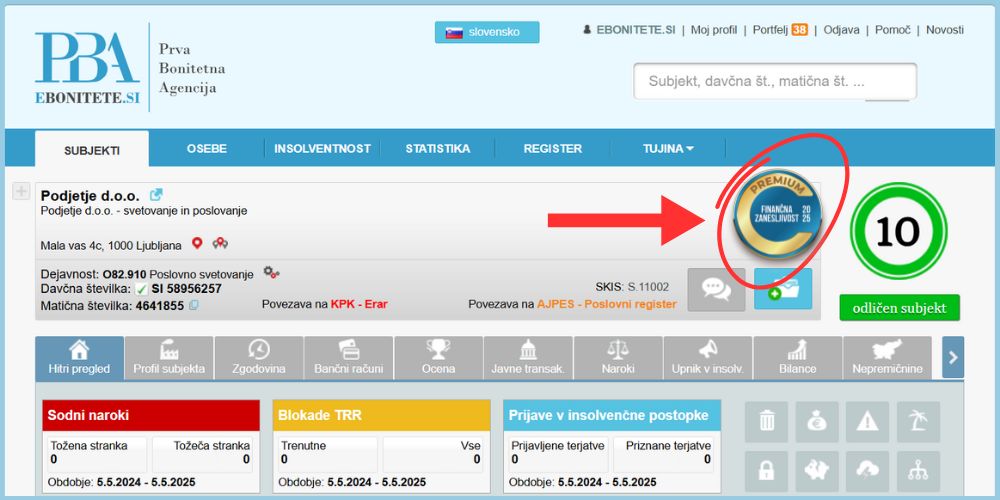Select the Javne transak. tab
The width and height of the screenshot is (1000, 500).
(528, 358)
